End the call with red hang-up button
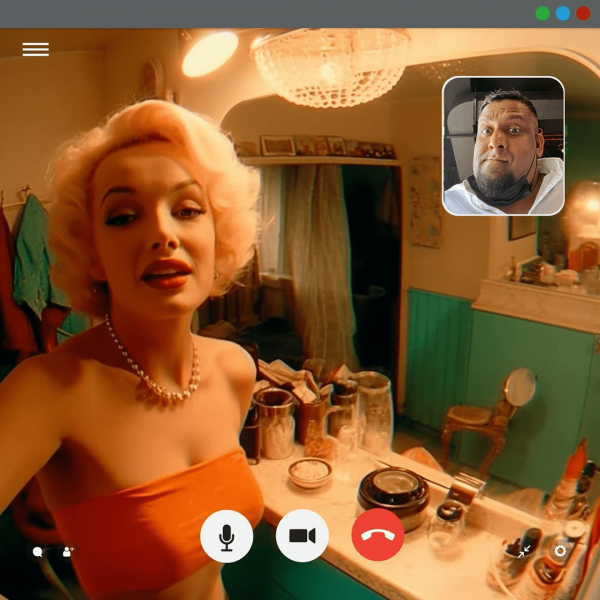 378,536
